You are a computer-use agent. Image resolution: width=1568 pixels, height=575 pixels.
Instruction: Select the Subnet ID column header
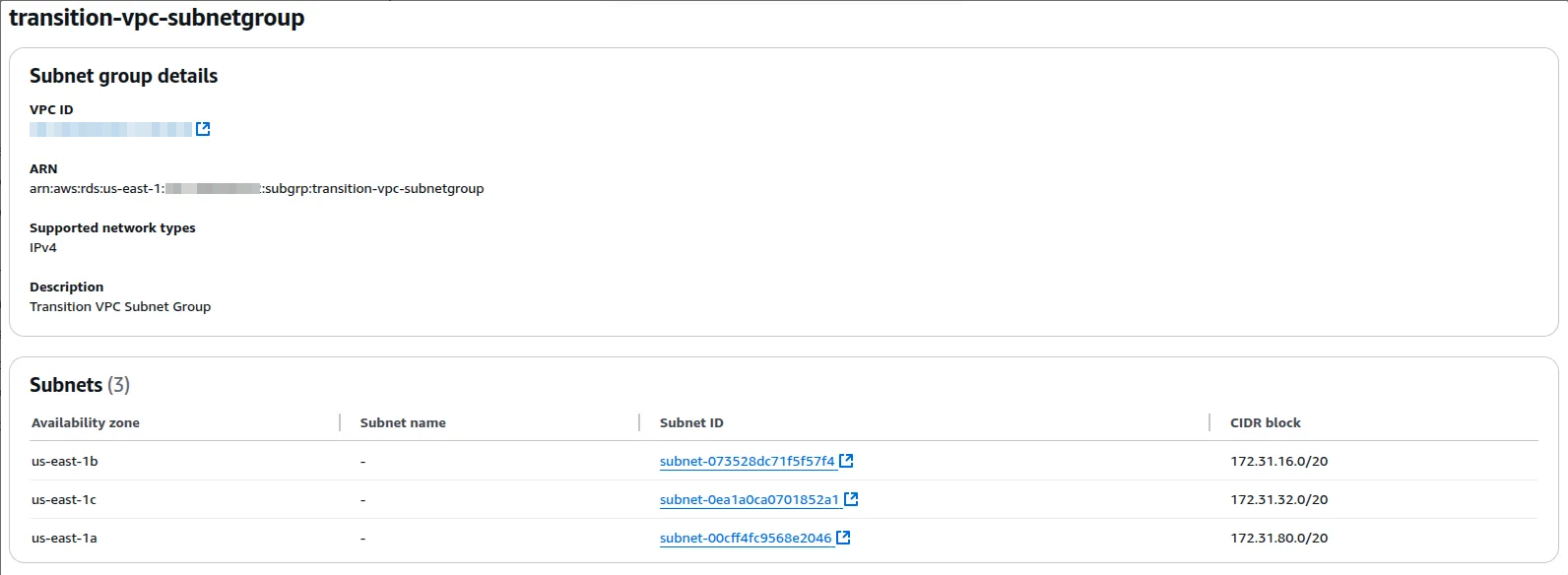691,422
